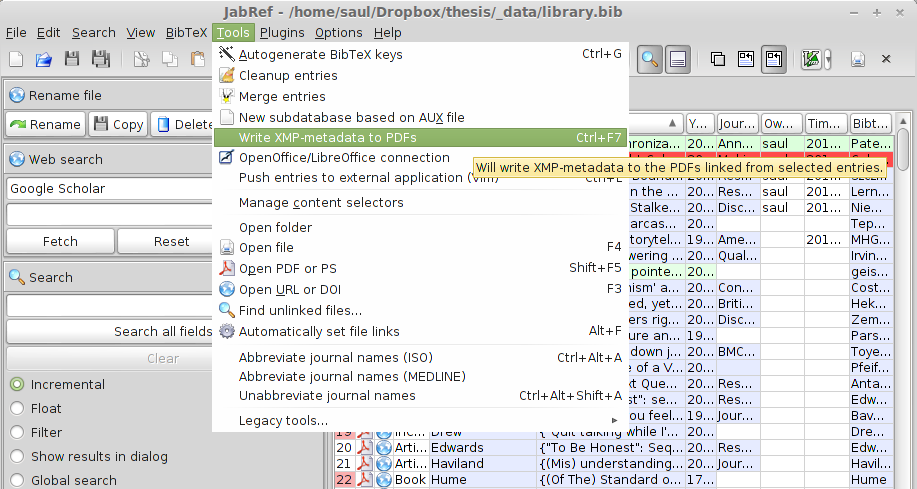Click the URL globe icon in row 21

point(384,463)
